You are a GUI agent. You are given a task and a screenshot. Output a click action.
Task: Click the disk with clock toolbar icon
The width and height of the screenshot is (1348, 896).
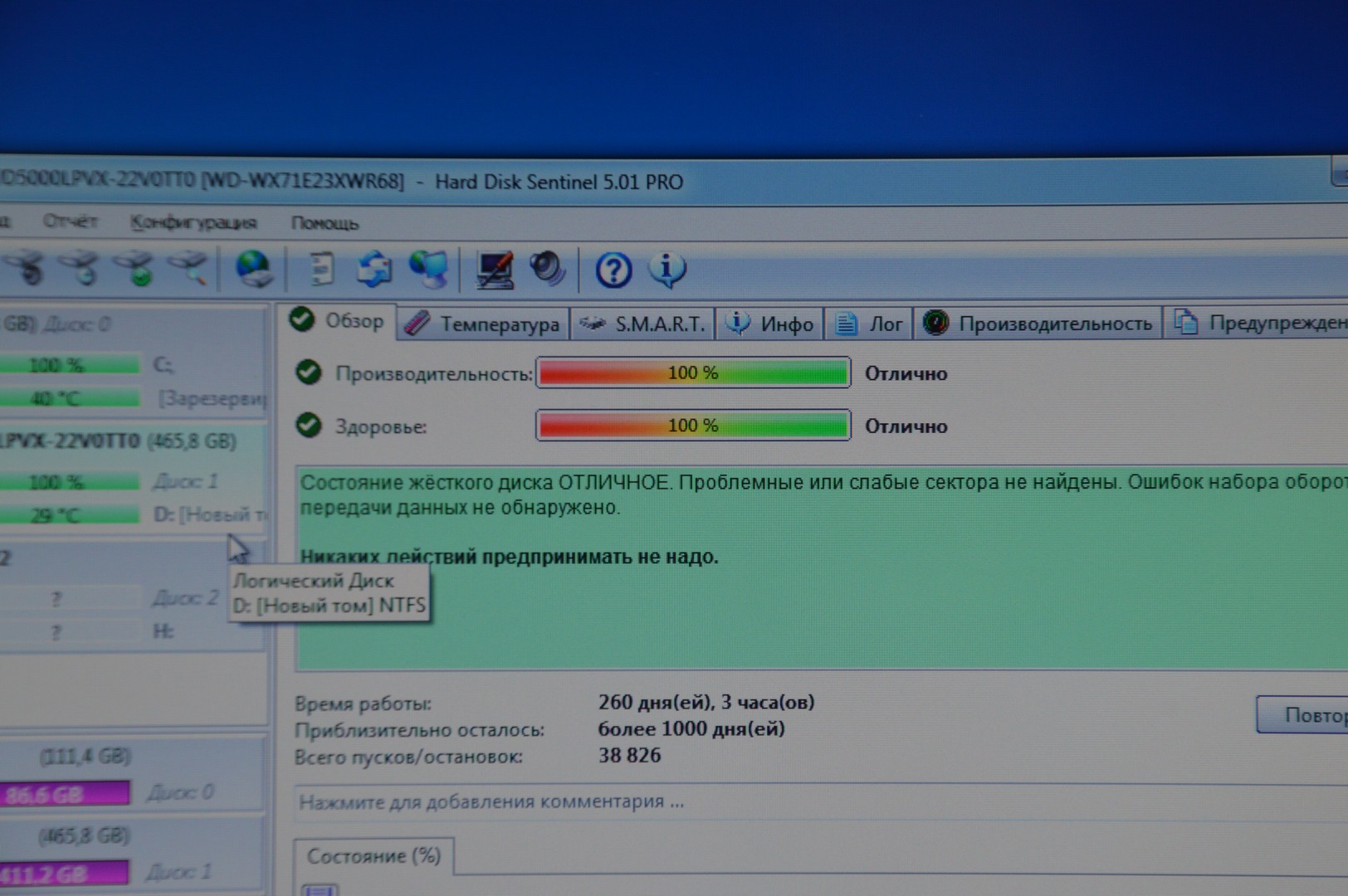click(81, 268)
